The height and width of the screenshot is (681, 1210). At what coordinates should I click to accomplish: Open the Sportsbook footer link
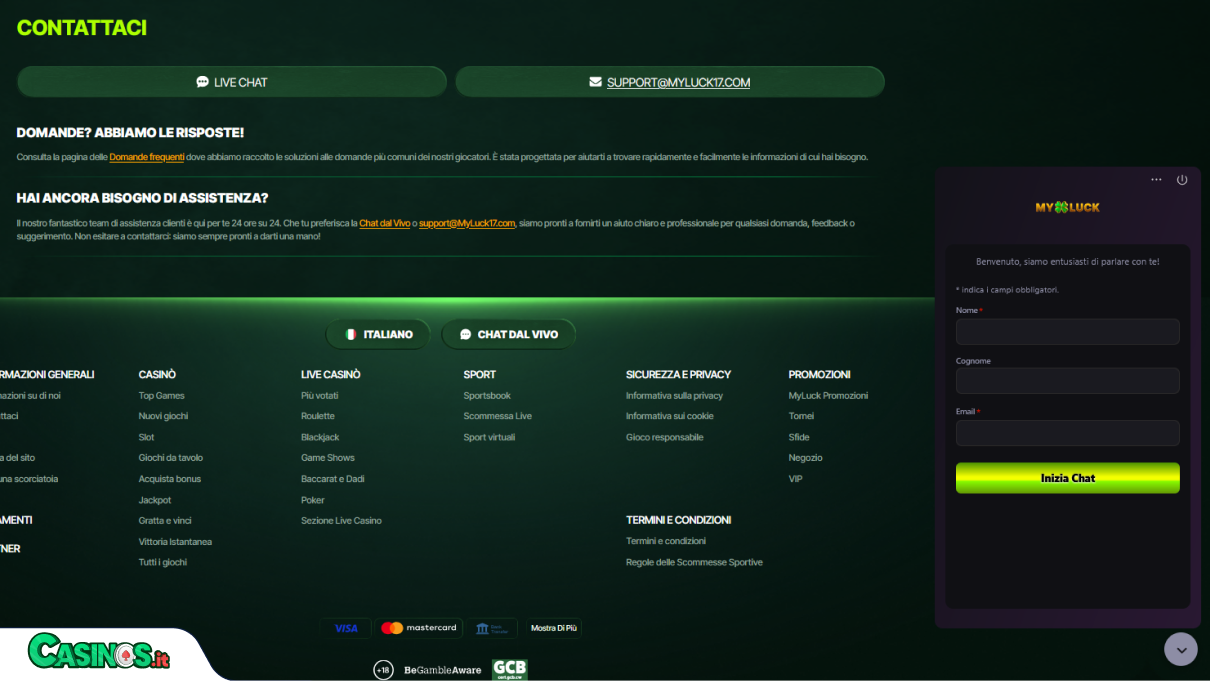point(487,395)
